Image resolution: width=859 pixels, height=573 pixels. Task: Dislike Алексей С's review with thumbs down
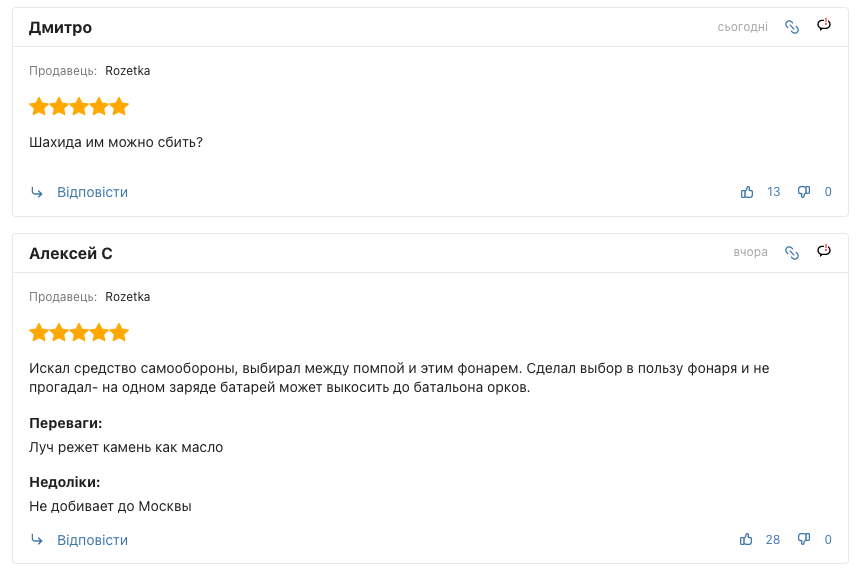point(804,540)
